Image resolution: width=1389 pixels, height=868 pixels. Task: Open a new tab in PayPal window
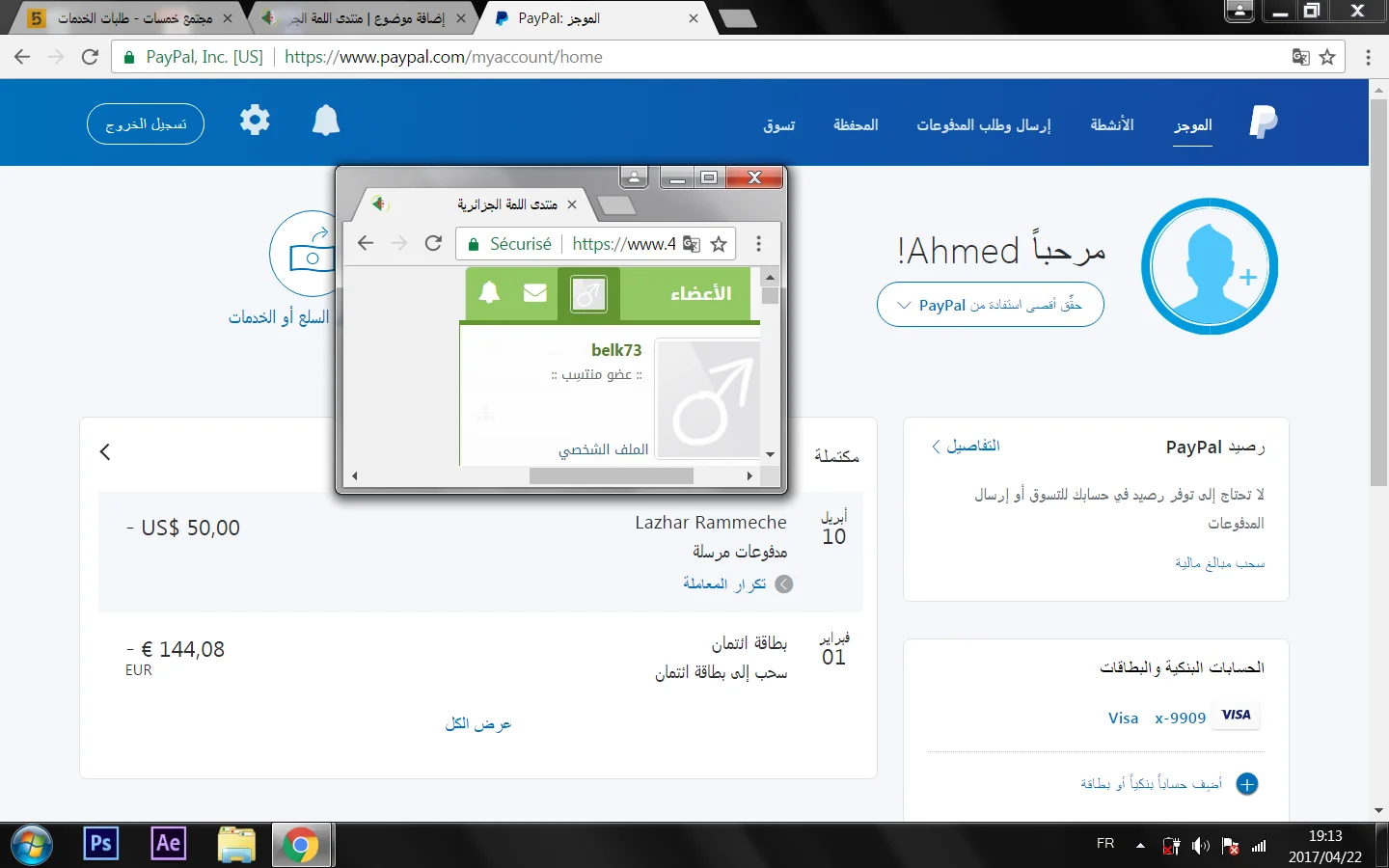(x=738, y=18)
